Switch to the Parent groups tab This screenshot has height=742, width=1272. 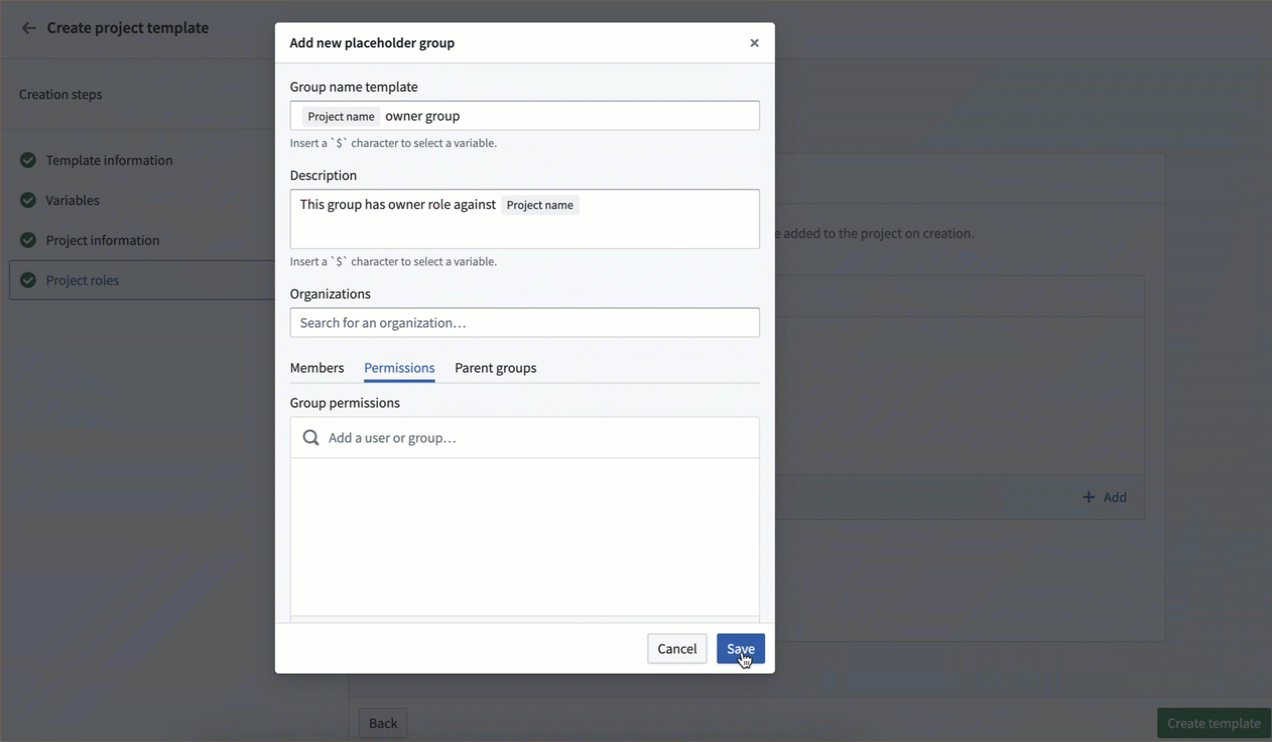(495, 368)
